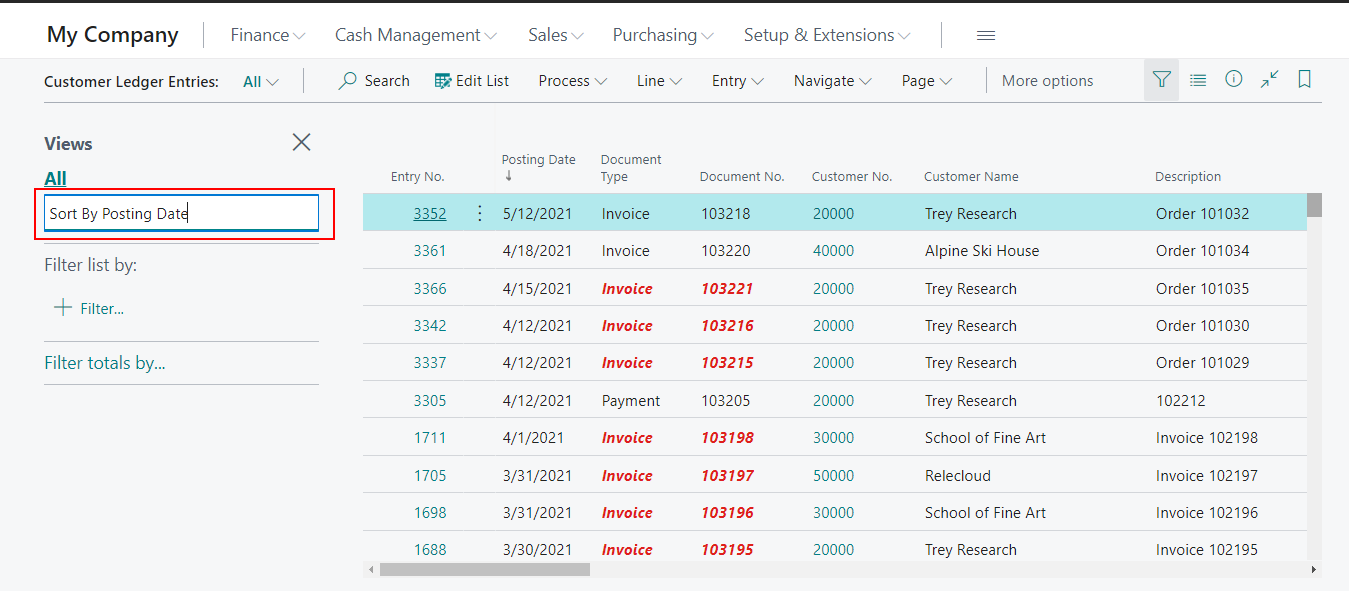Open More options

[1046, 80]
